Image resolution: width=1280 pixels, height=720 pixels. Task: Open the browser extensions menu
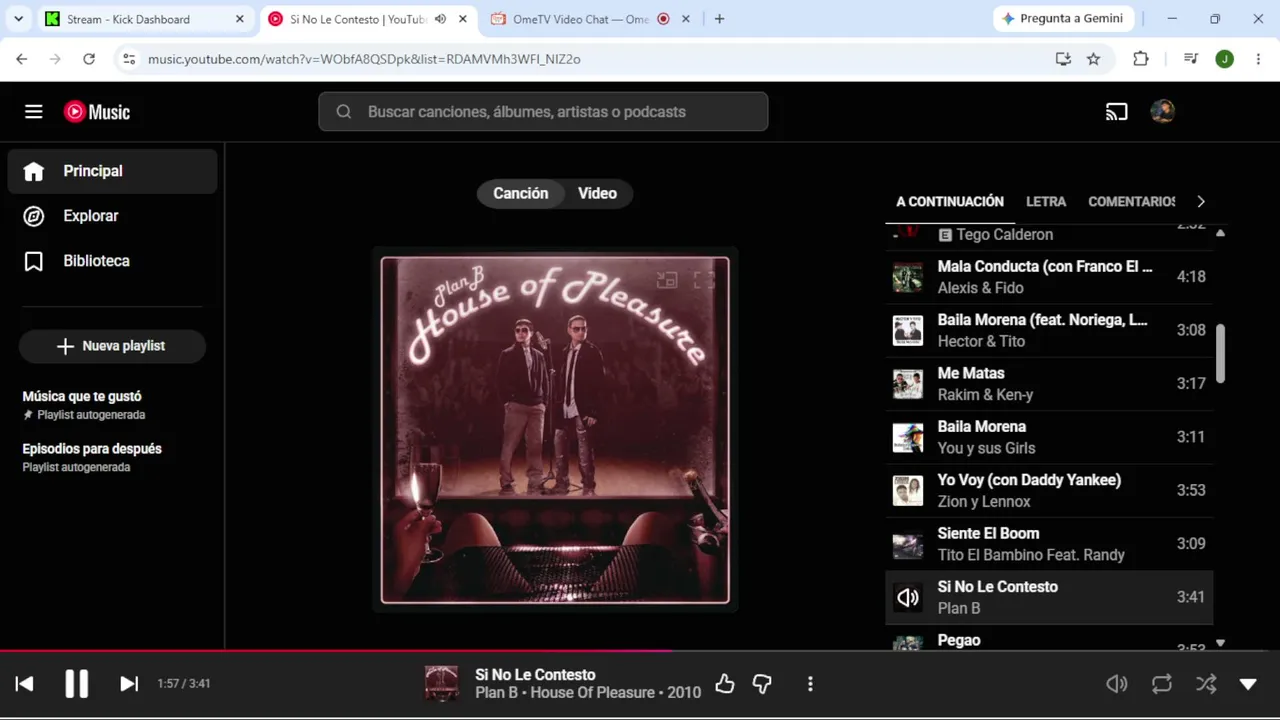tap(1141, 59)
